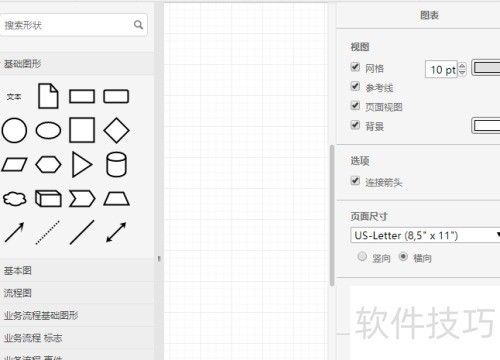Pick the diamond shape

click(x=116, y=130)
